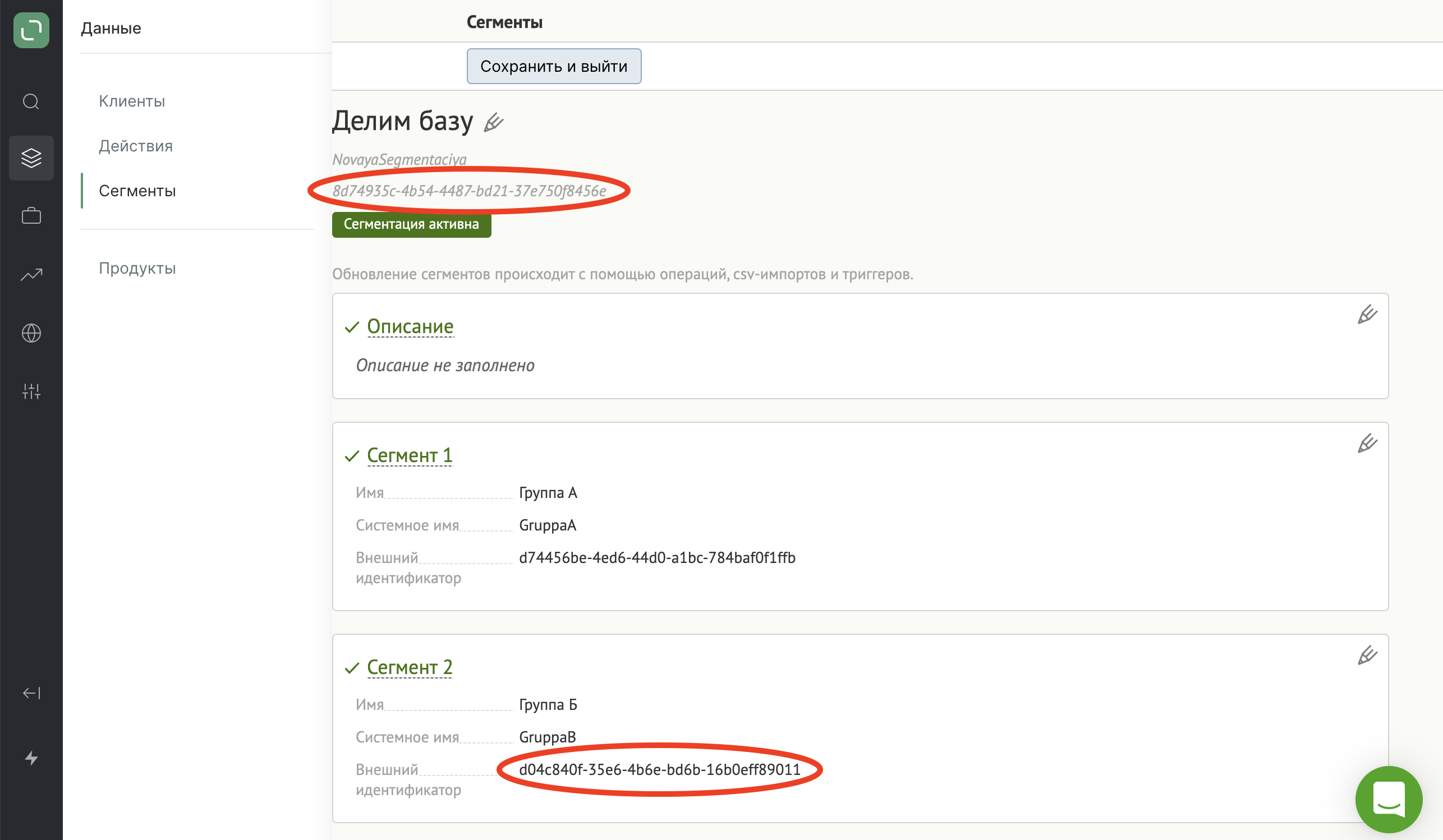Click the Сегменты breadcrumb heading
Viewport: 1443px width, 840px height.
coord(504,22)
